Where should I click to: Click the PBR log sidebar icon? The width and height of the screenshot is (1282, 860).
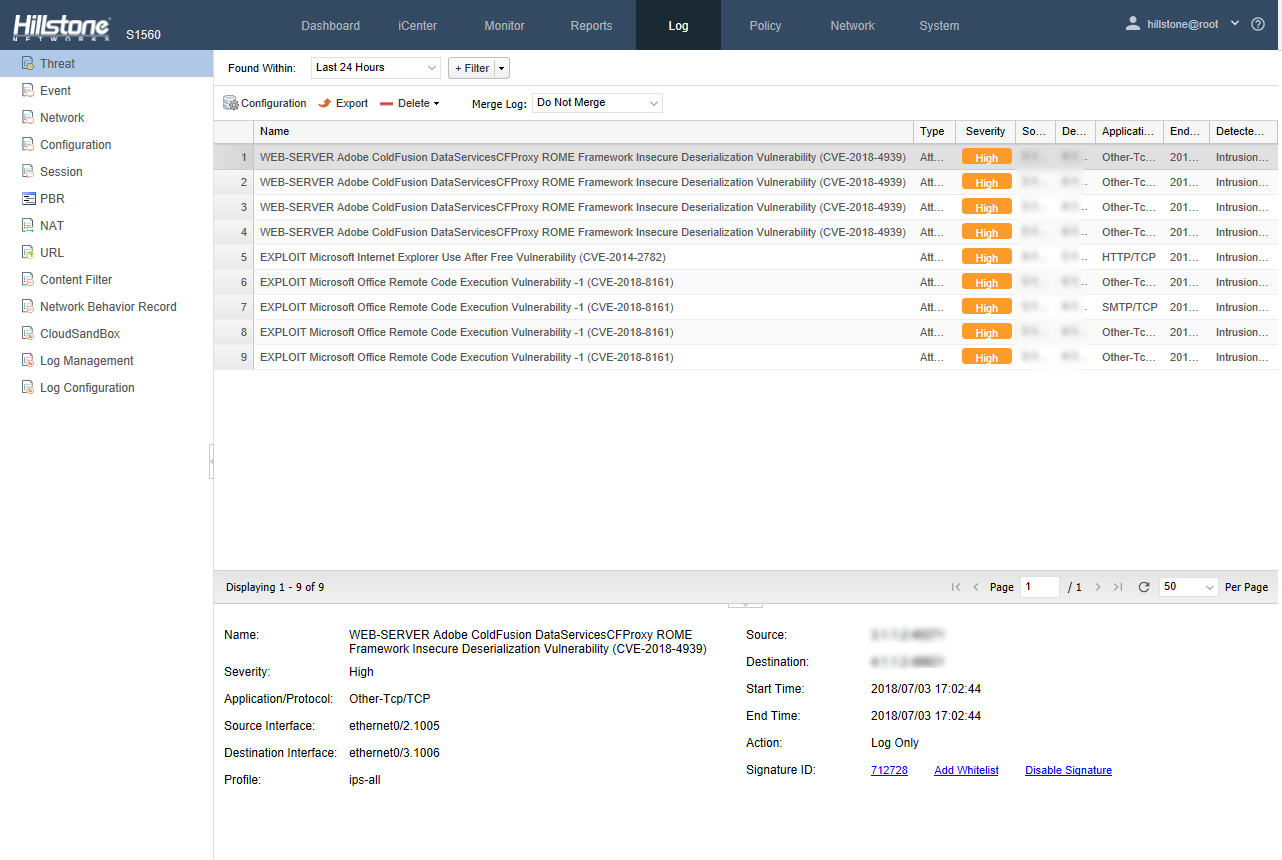28,198
